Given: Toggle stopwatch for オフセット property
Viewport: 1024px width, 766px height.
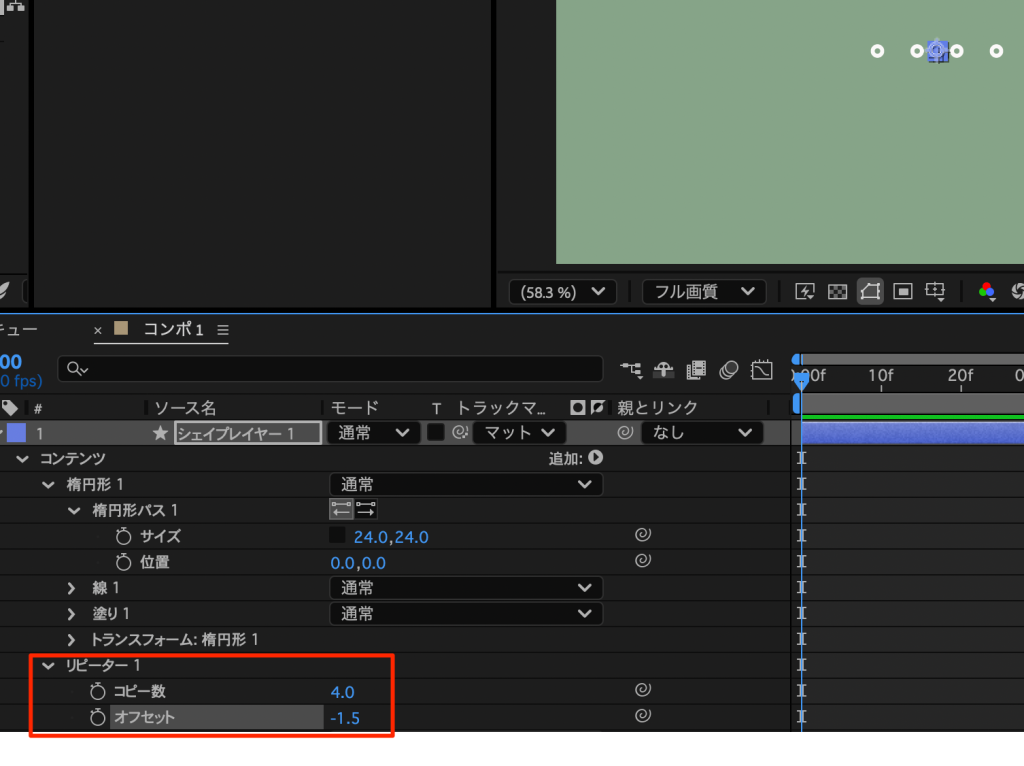Looking at the screenshot, I should [97, 717].
